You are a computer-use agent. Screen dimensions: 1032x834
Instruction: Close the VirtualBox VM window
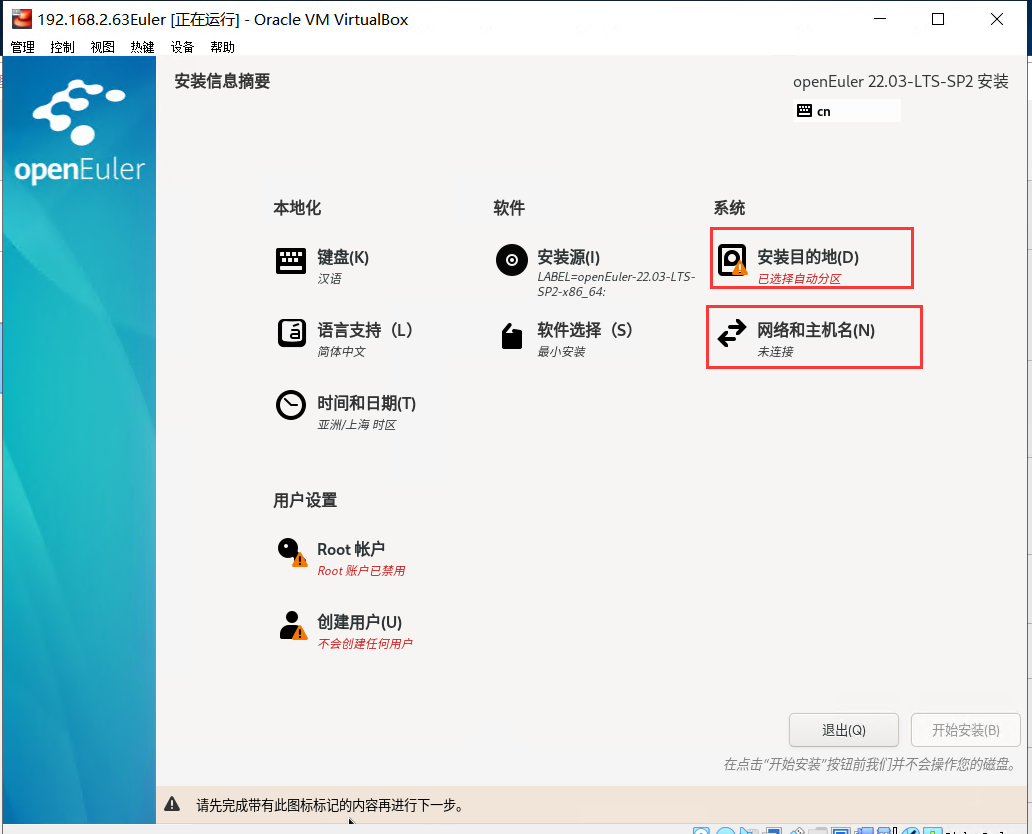point(996,19)
